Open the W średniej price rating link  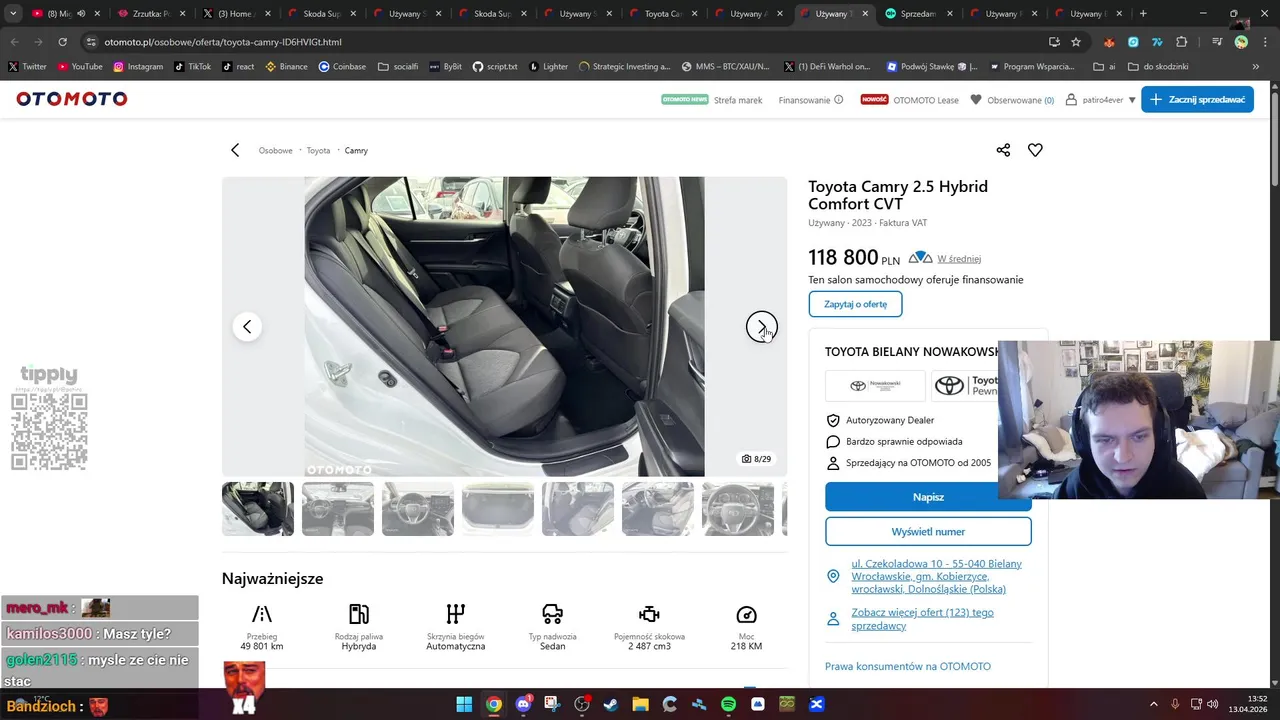pos(959,259)
